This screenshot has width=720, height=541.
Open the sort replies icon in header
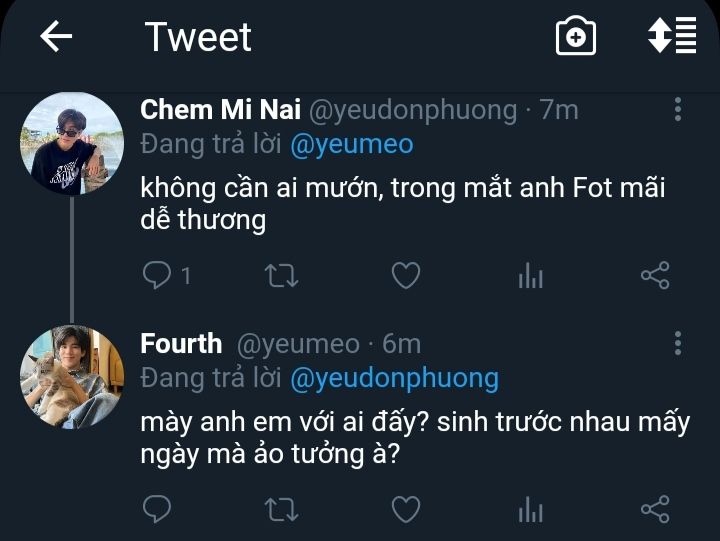[x=671, y=37]
